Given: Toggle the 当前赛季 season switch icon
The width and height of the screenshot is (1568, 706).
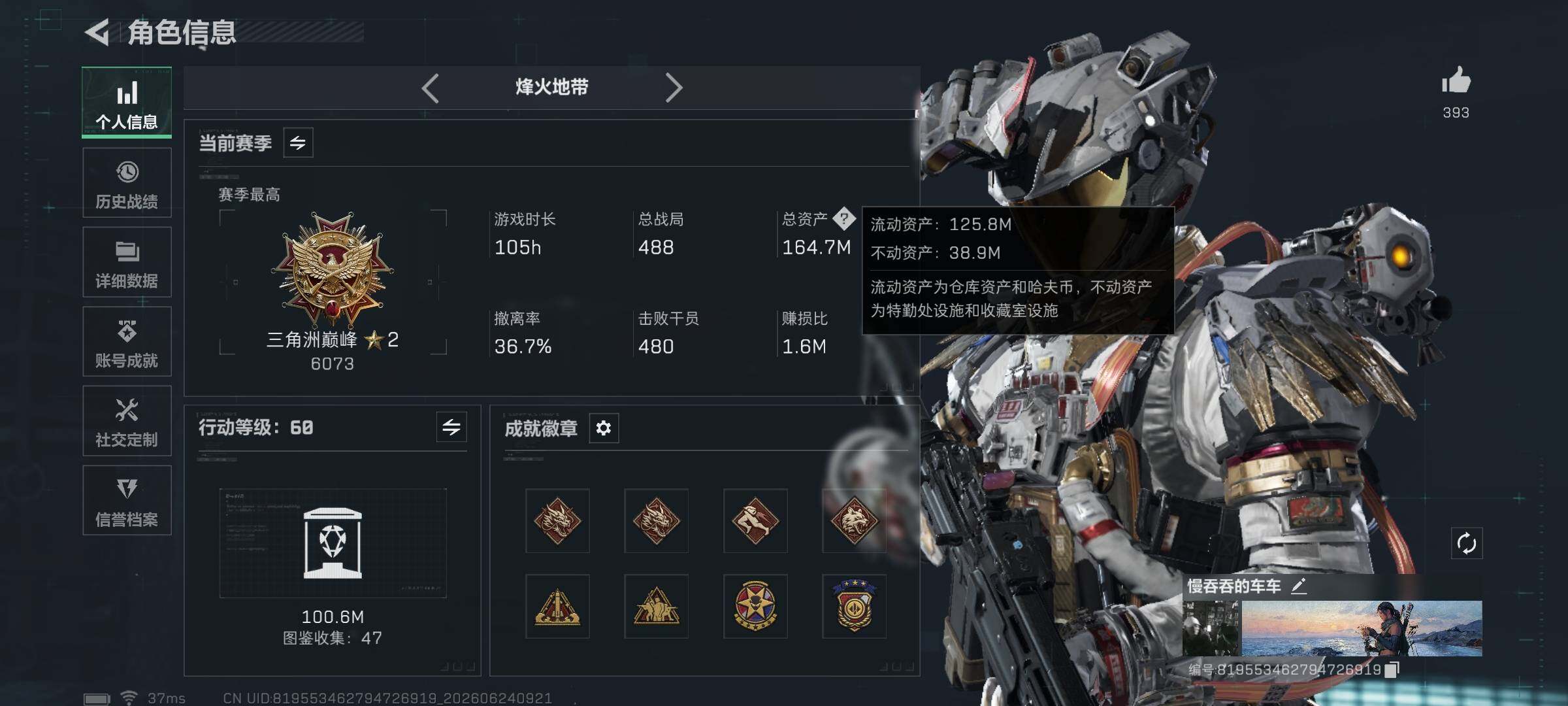Looking at the screenshot, I should 298,143.
